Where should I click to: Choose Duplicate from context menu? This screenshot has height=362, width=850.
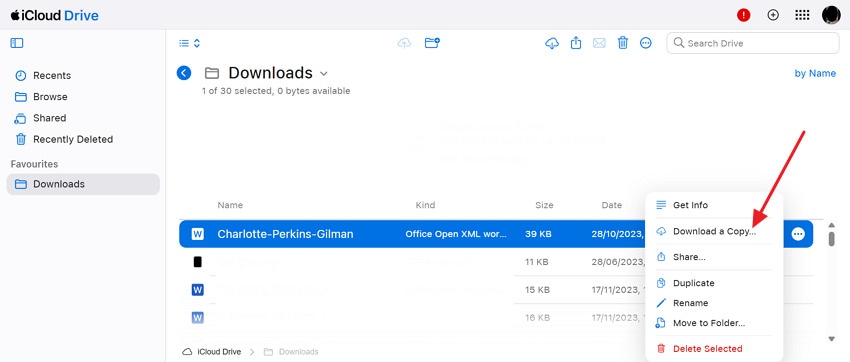714,283
